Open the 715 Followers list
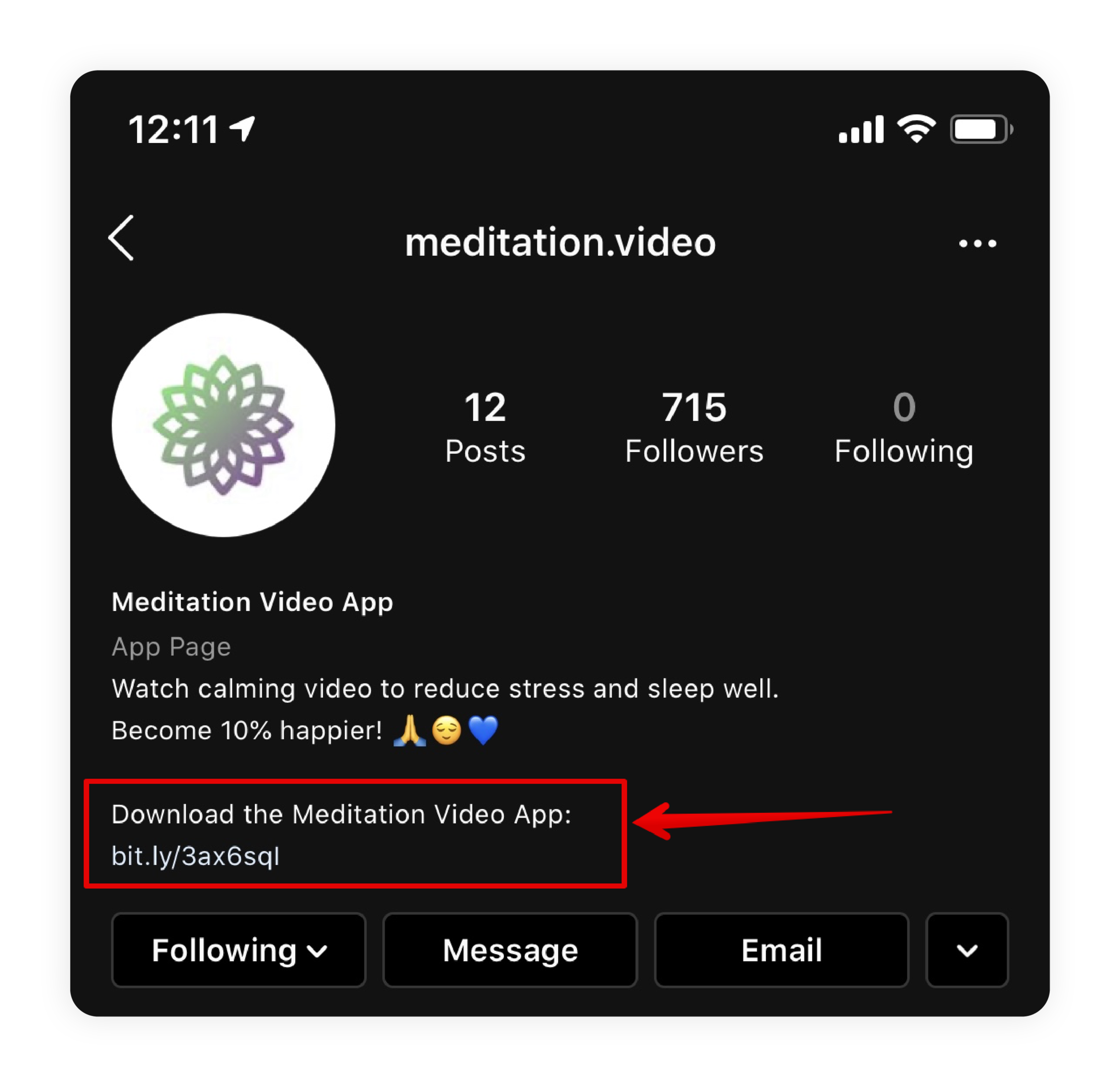 coord(694,427)
